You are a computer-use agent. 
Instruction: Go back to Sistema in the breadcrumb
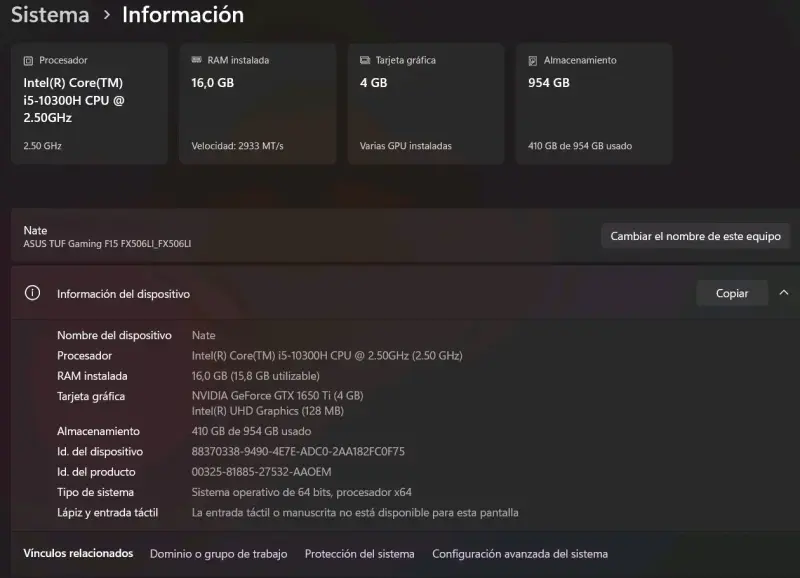tap(50, 15)
